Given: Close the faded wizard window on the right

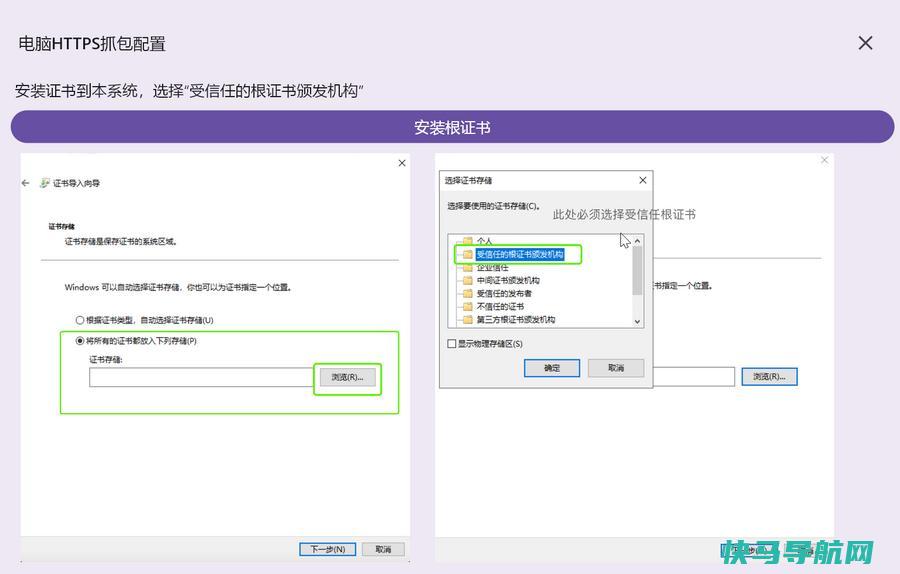Looking at the screenshot, I should pos(824,160).
